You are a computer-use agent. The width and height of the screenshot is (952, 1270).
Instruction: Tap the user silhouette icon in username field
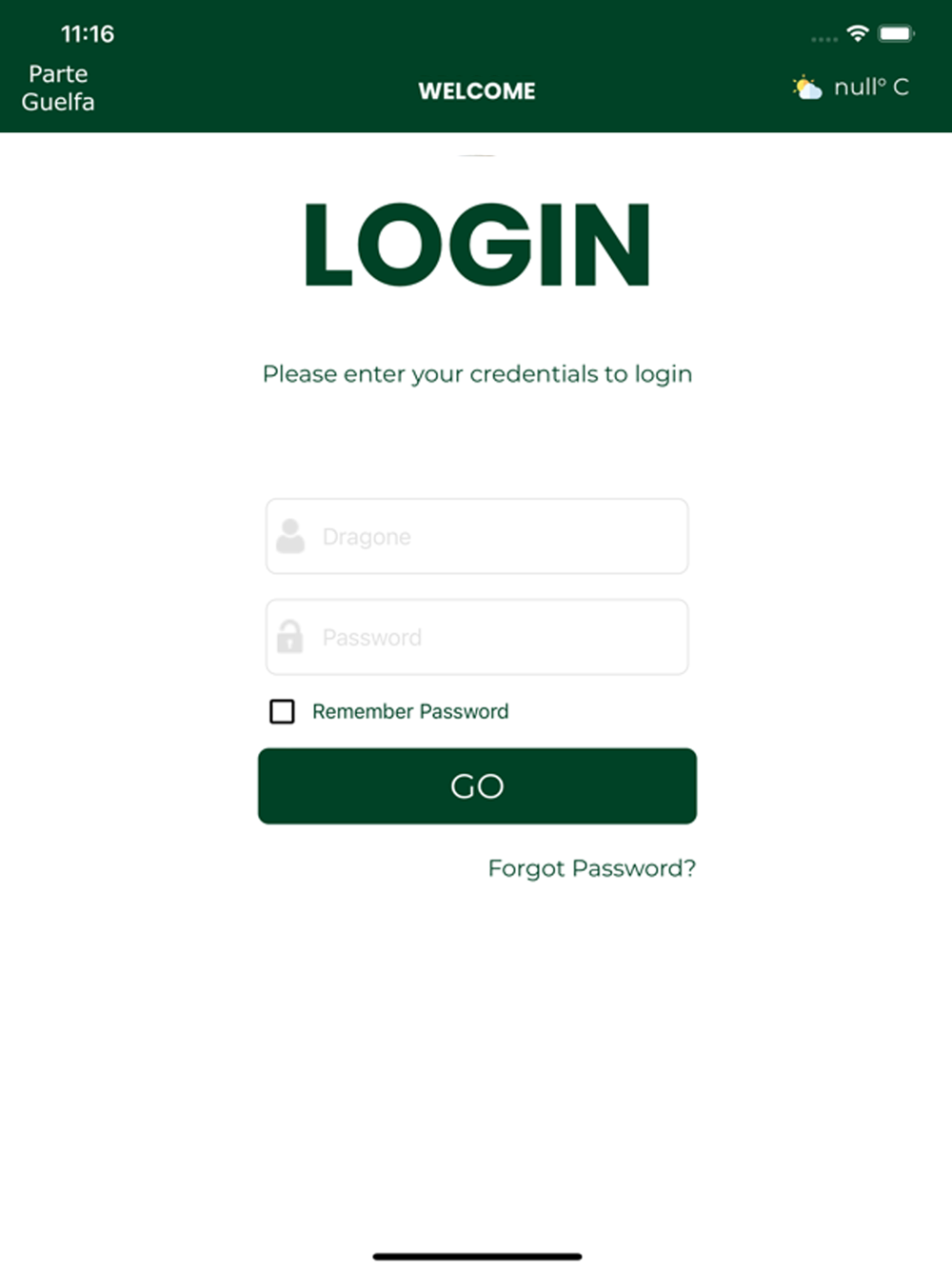(290, 536)
